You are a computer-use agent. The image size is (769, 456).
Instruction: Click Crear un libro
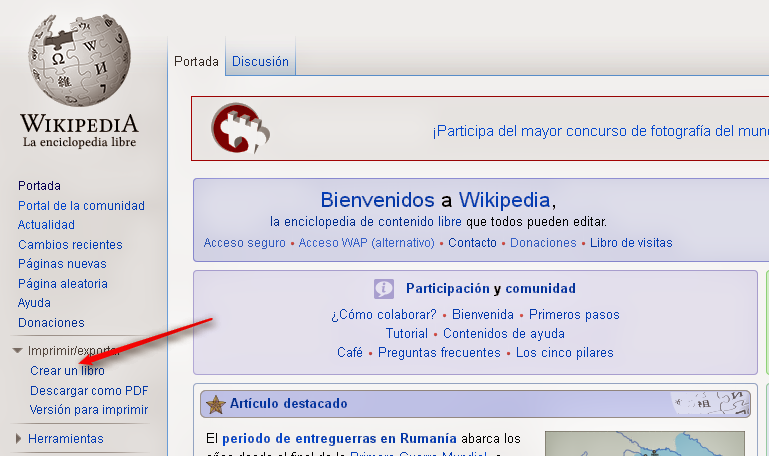(67, 371)
